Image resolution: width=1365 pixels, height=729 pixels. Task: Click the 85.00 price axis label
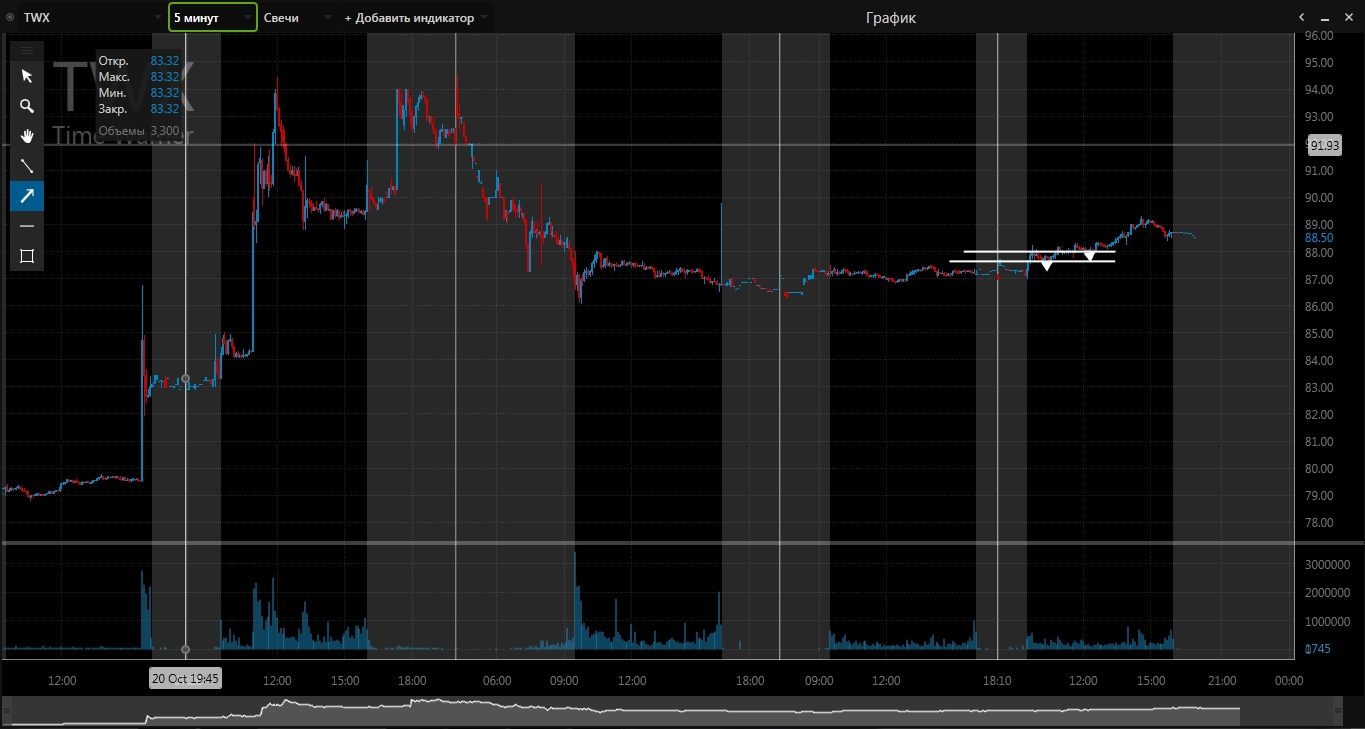click(x=1319, y=334)
